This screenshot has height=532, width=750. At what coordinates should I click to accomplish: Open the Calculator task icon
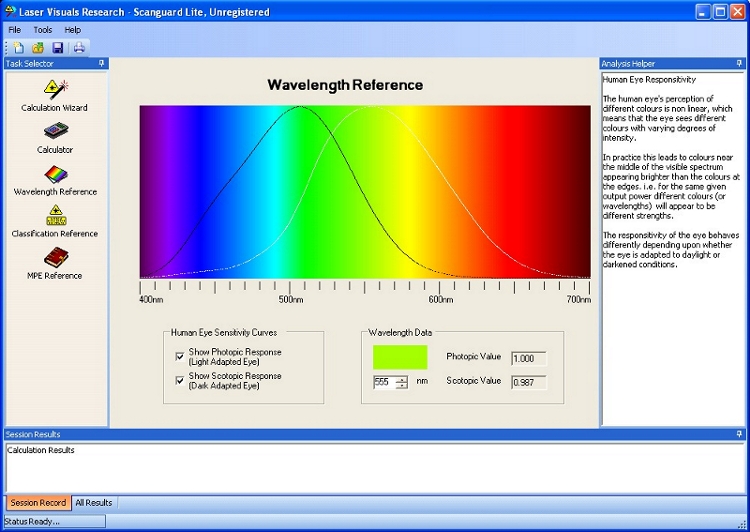coord(56,131)
